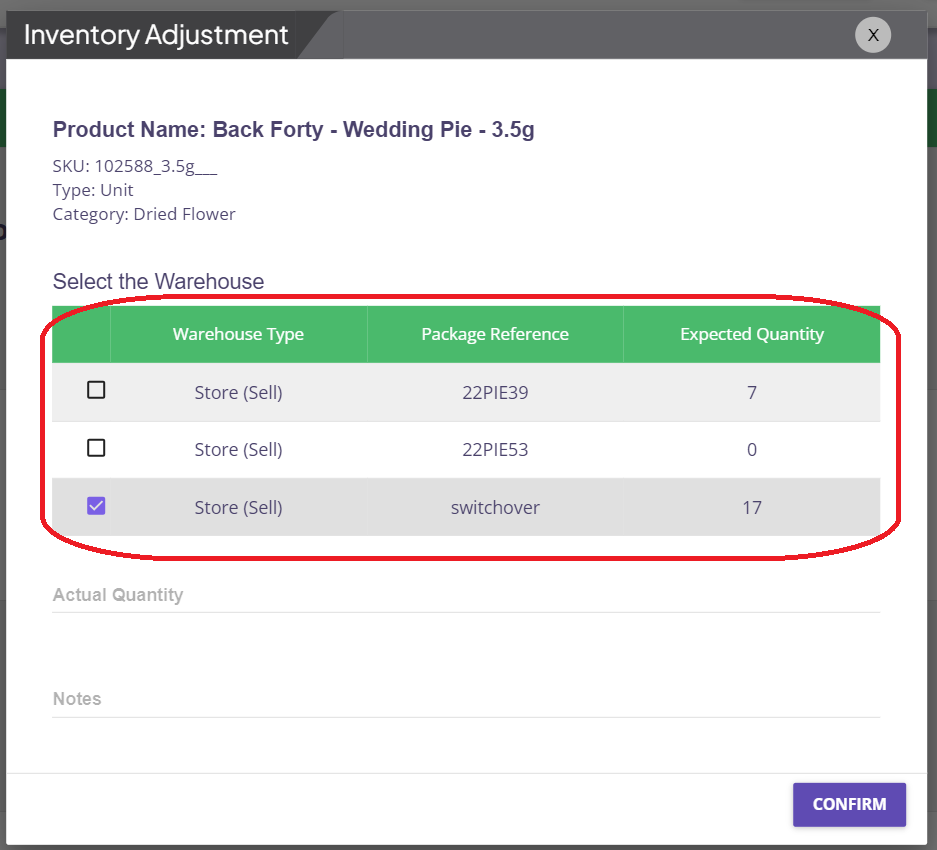Click the Warehouse Type column header

pyautogui.click(x=238, y=334)
